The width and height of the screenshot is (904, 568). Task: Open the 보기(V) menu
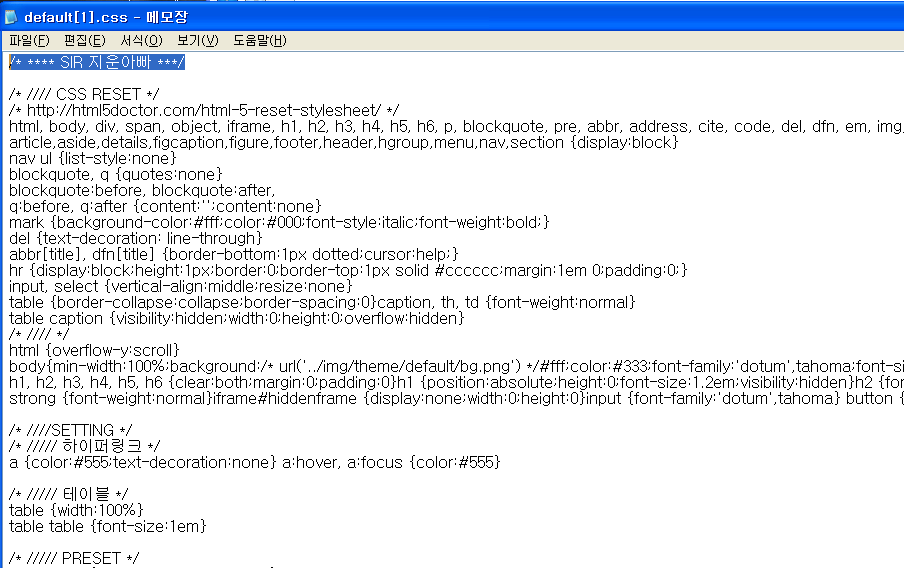197,41
